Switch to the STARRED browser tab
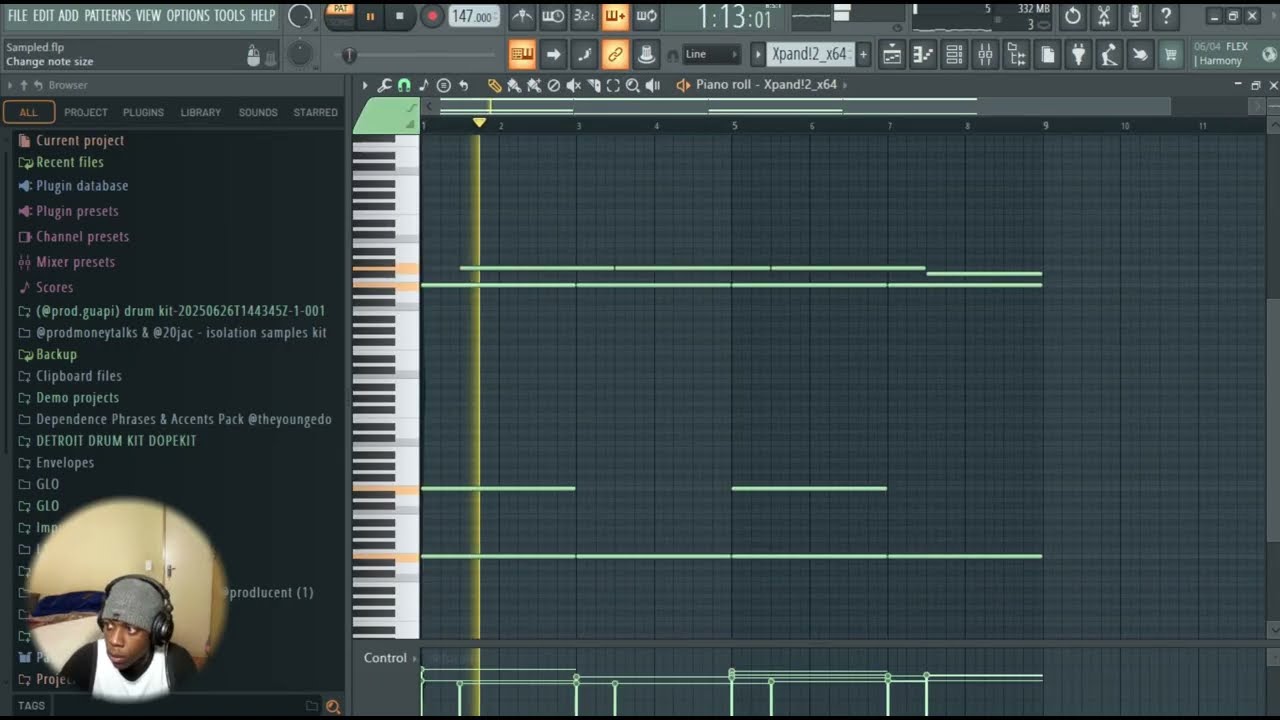1280x720 pixels. coord(316,112)
